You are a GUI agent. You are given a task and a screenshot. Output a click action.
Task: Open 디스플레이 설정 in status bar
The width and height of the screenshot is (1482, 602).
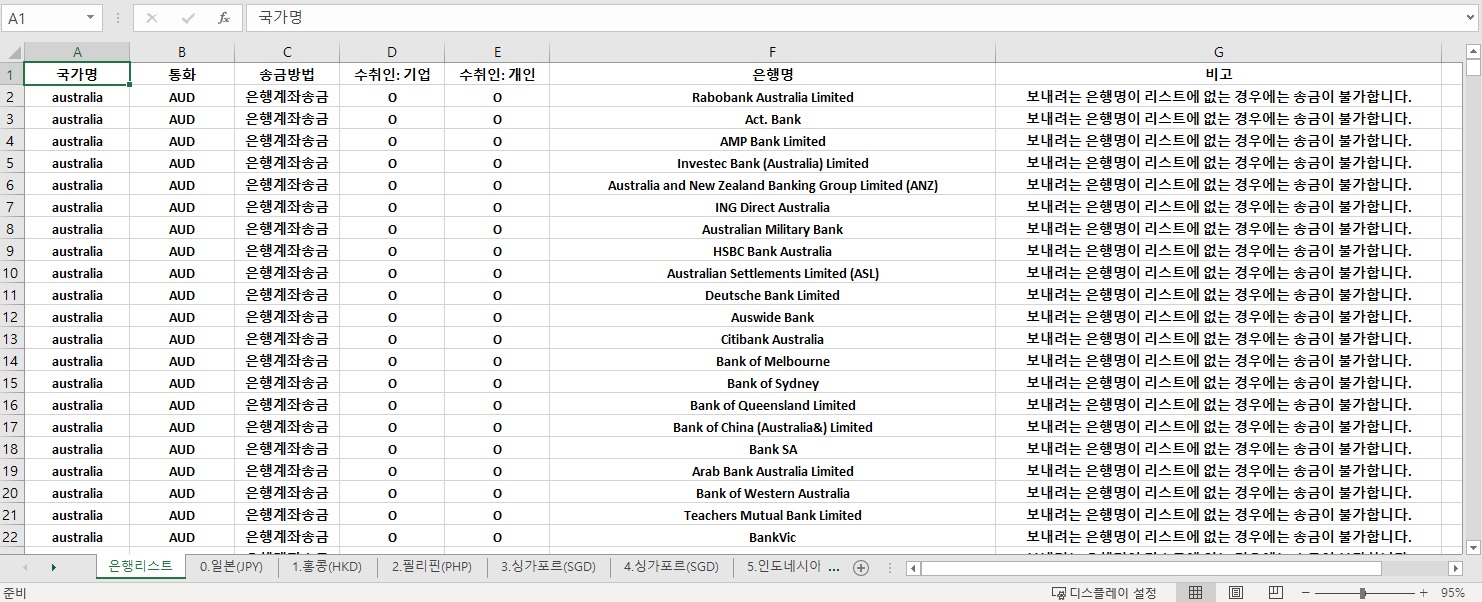[1104, 592]
